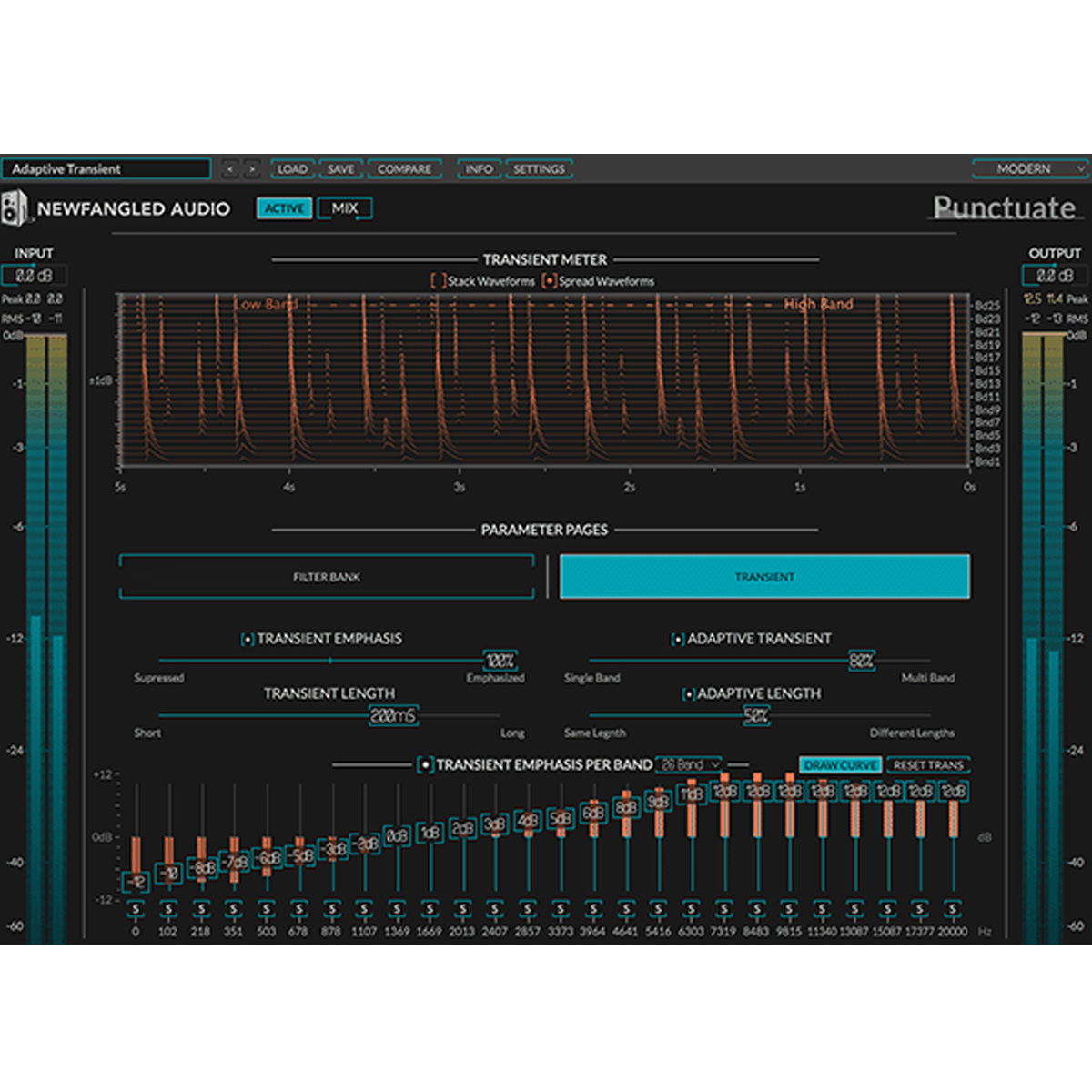Solo the 878 Hz band
The image size is (1092, 1092).
coord(332,909)
